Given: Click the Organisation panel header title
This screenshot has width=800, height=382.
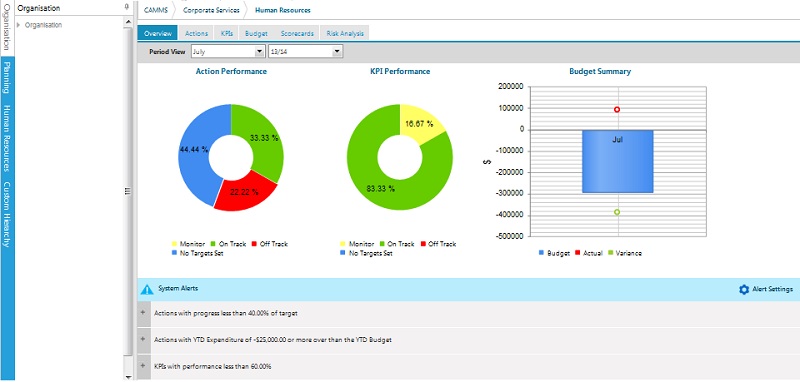Looking at the screenshot, I should tap(39, 8).
